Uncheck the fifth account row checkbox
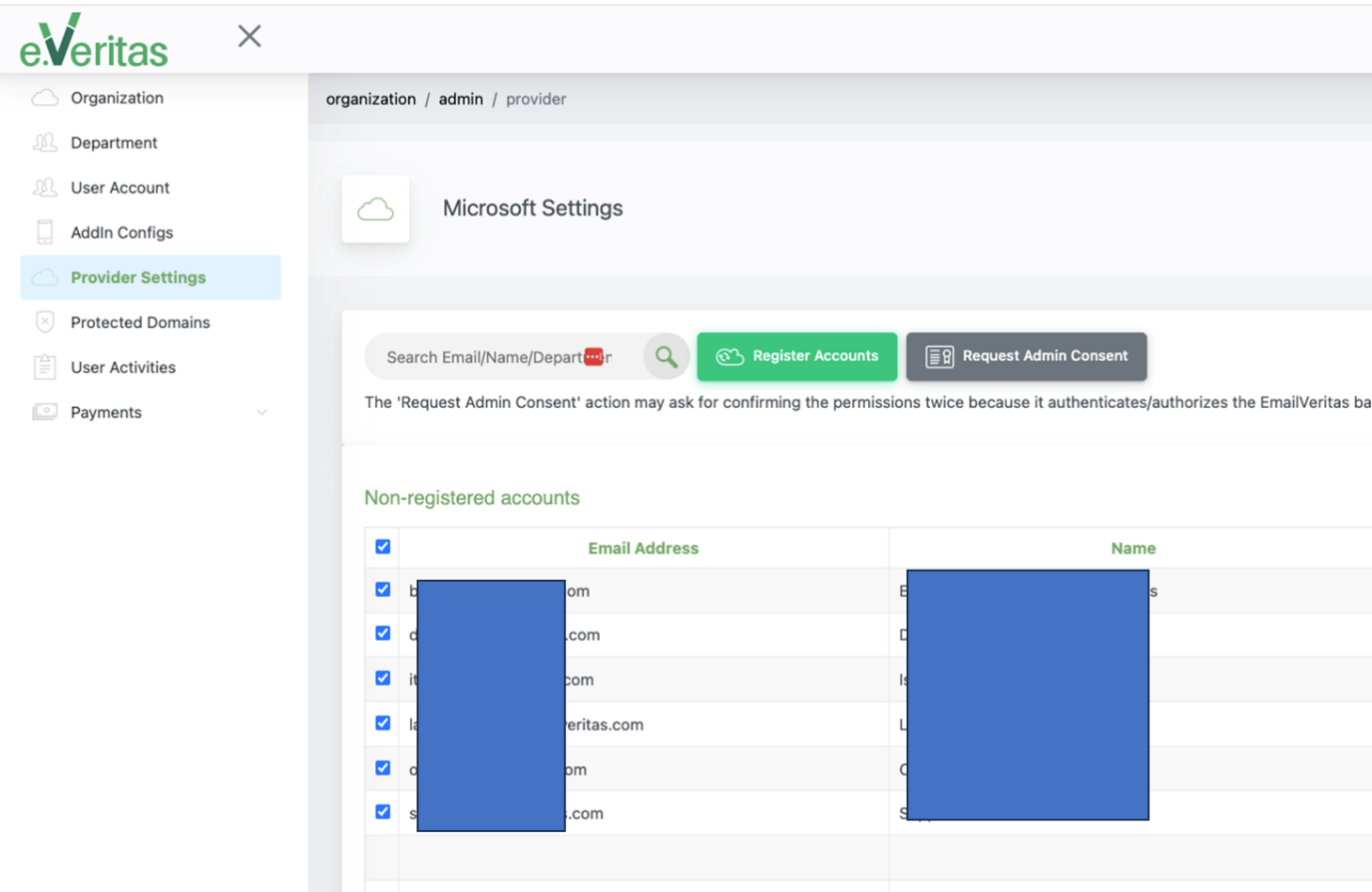 coord(383,768)
